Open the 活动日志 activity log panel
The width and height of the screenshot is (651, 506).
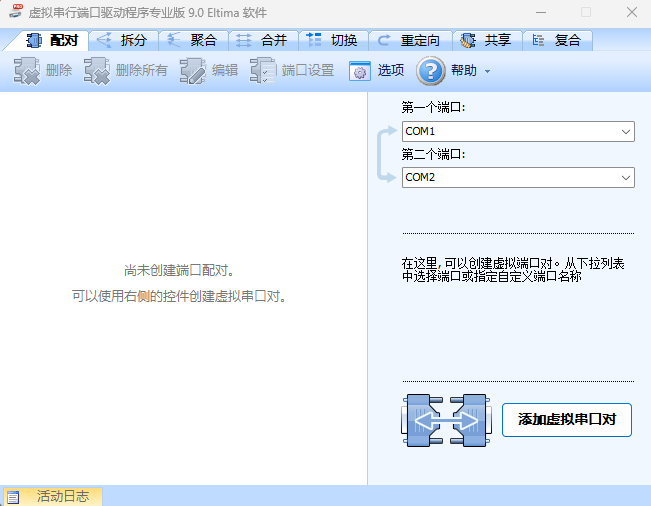tap(62, 497)
